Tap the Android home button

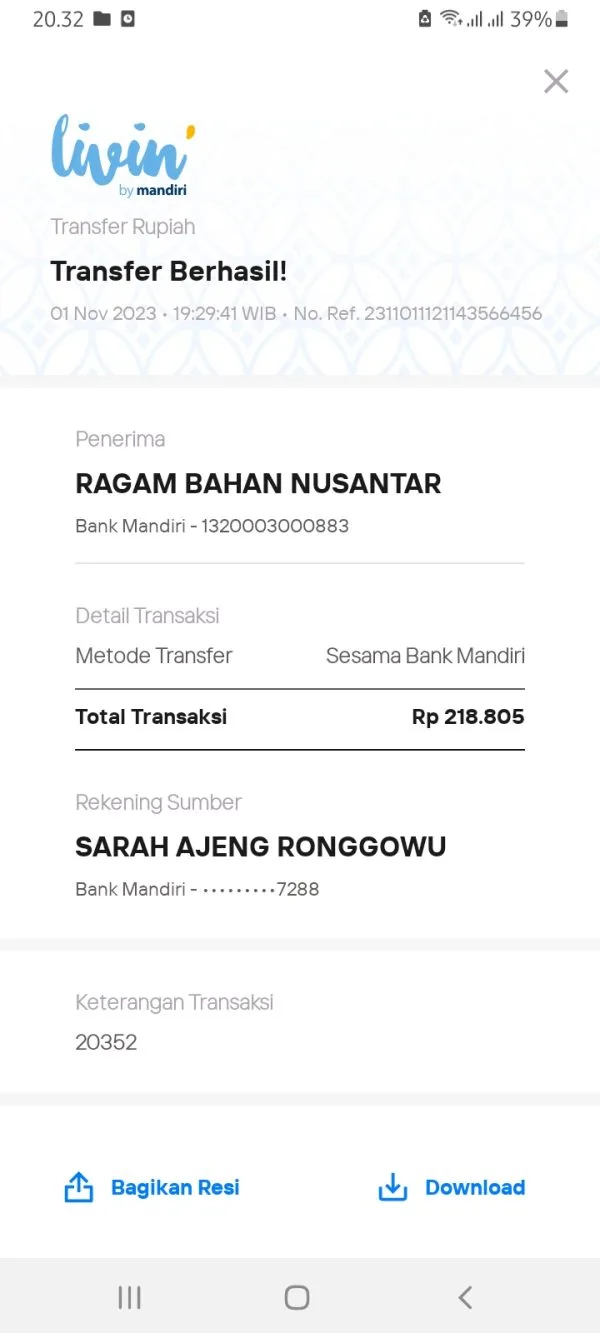pyautogui.click(x=297, y=1297)
